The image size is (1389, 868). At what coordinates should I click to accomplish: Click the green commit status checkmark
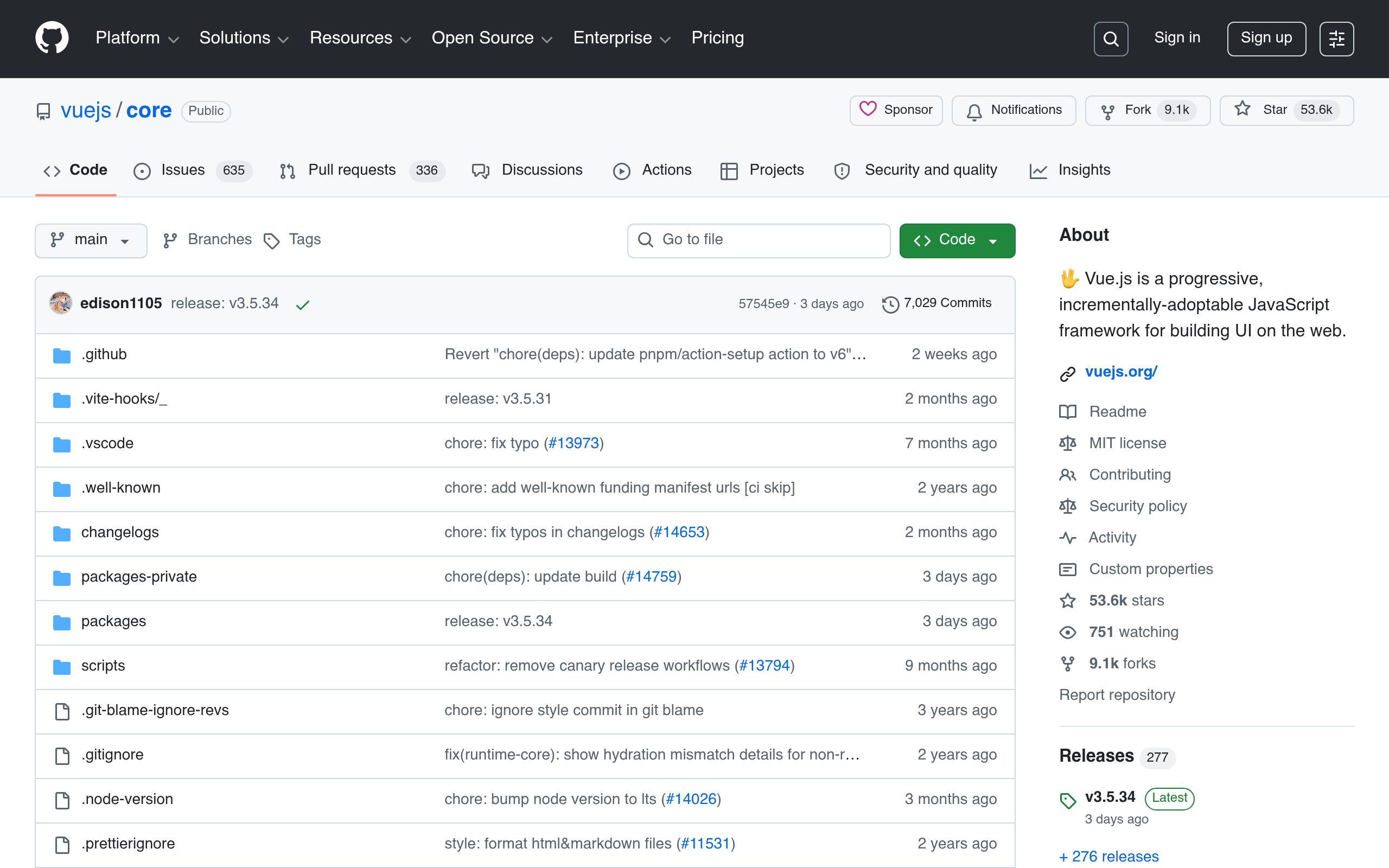(302, 304)
